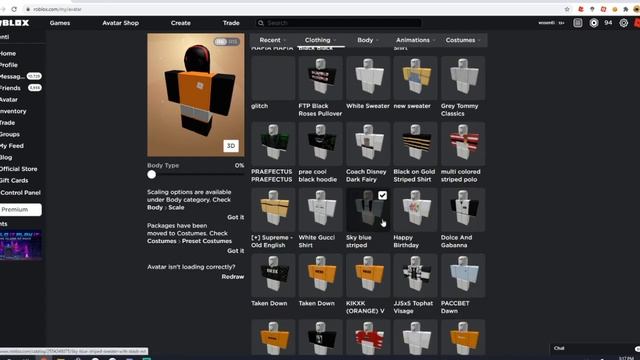Select the Happy Birthday shirt
The height and width of the screenshot is (360, 640).
pos(415,210)
